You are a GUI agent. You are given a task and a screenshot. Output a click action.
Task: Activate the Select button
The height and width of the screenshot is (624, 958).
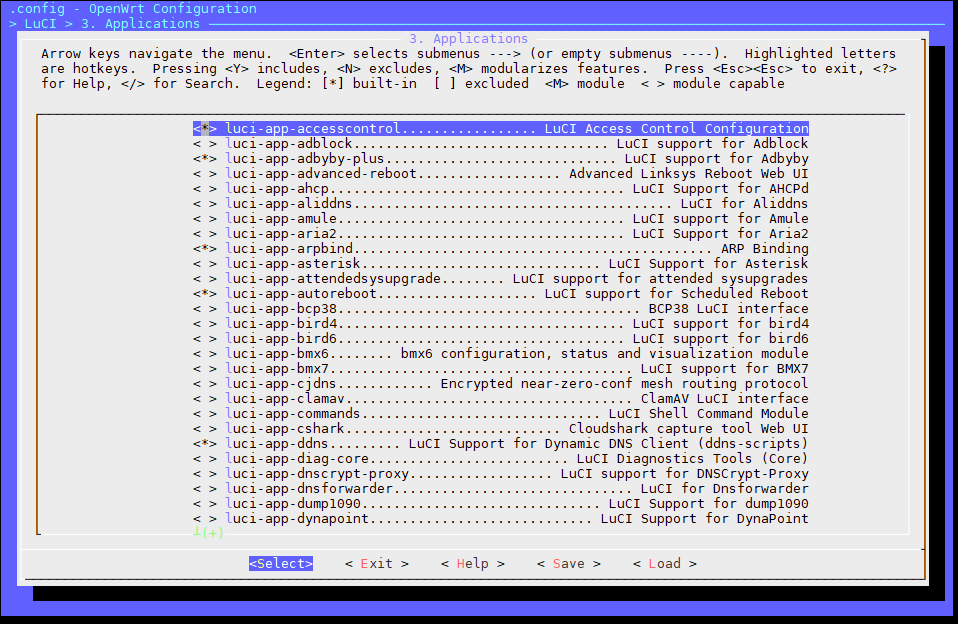coord(280,563)
